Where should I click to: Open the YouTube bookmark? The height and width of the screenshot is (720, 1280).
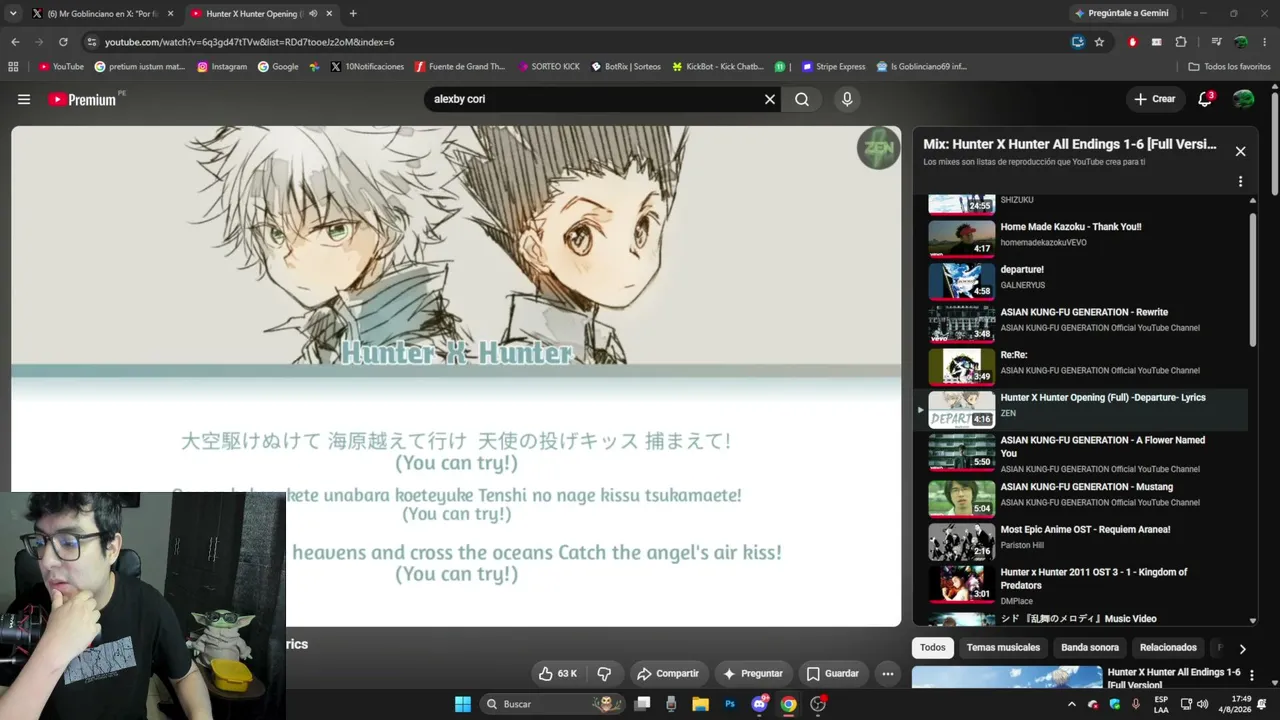coord(61,67)
